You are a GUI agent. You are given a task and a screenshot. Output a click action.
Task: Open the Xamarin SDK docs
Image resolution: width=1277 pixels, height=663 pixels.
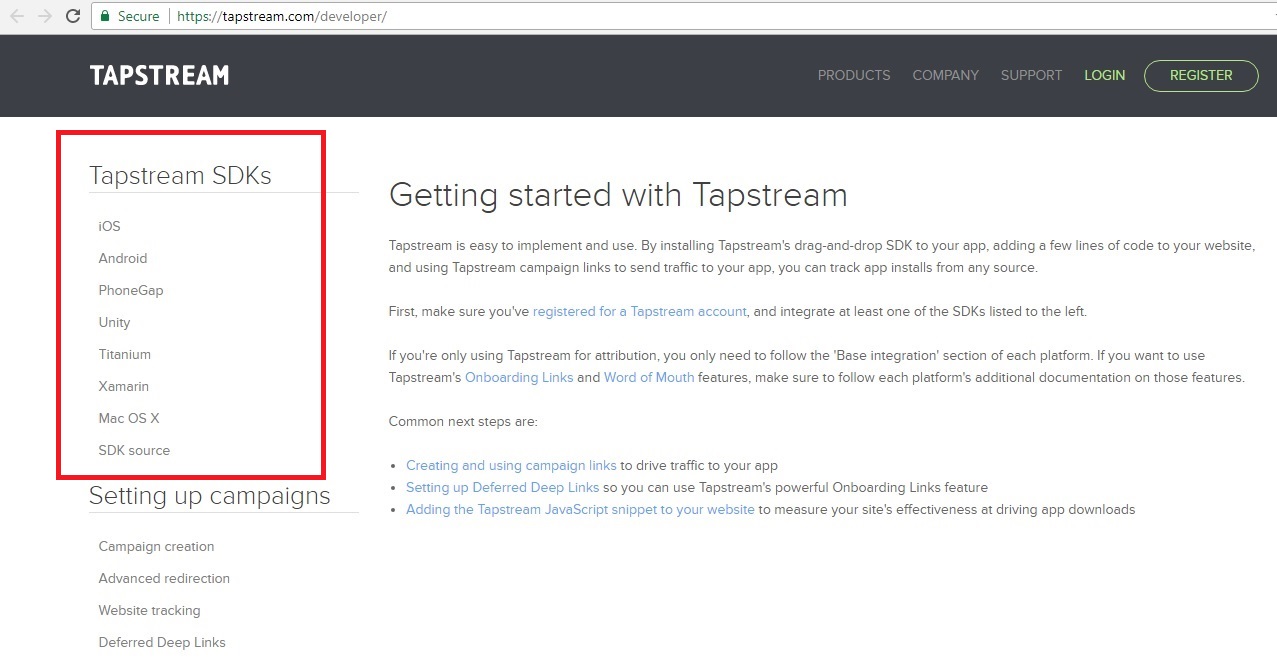point(123,386)
